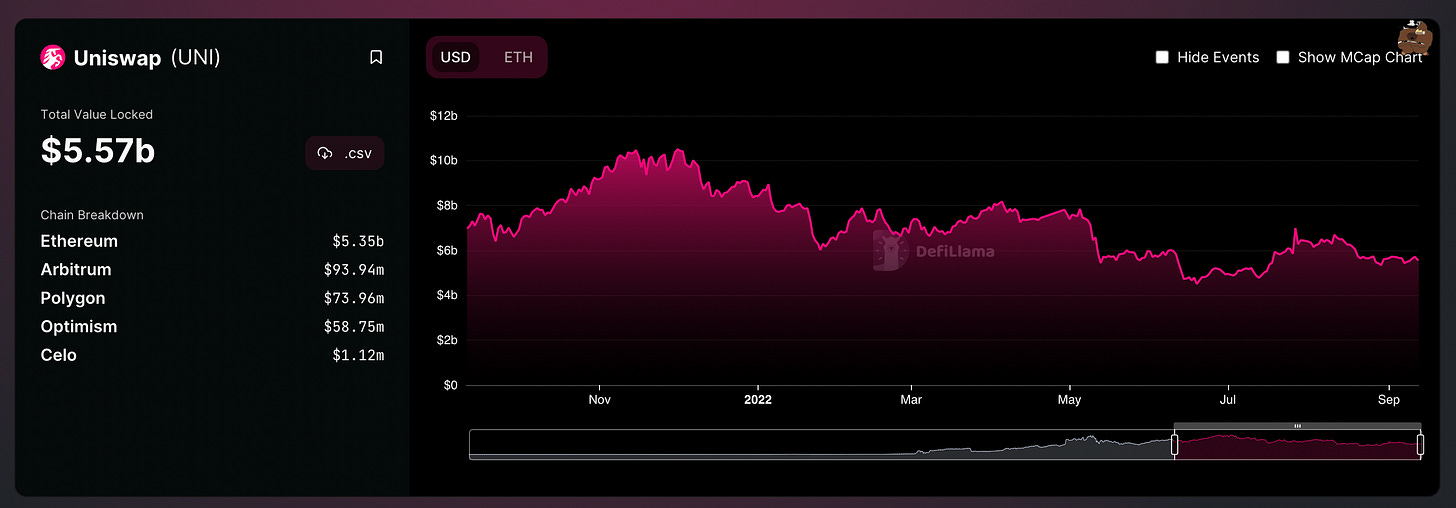
Task: Click the Total Value Locked label
Action: coord(97,115)
